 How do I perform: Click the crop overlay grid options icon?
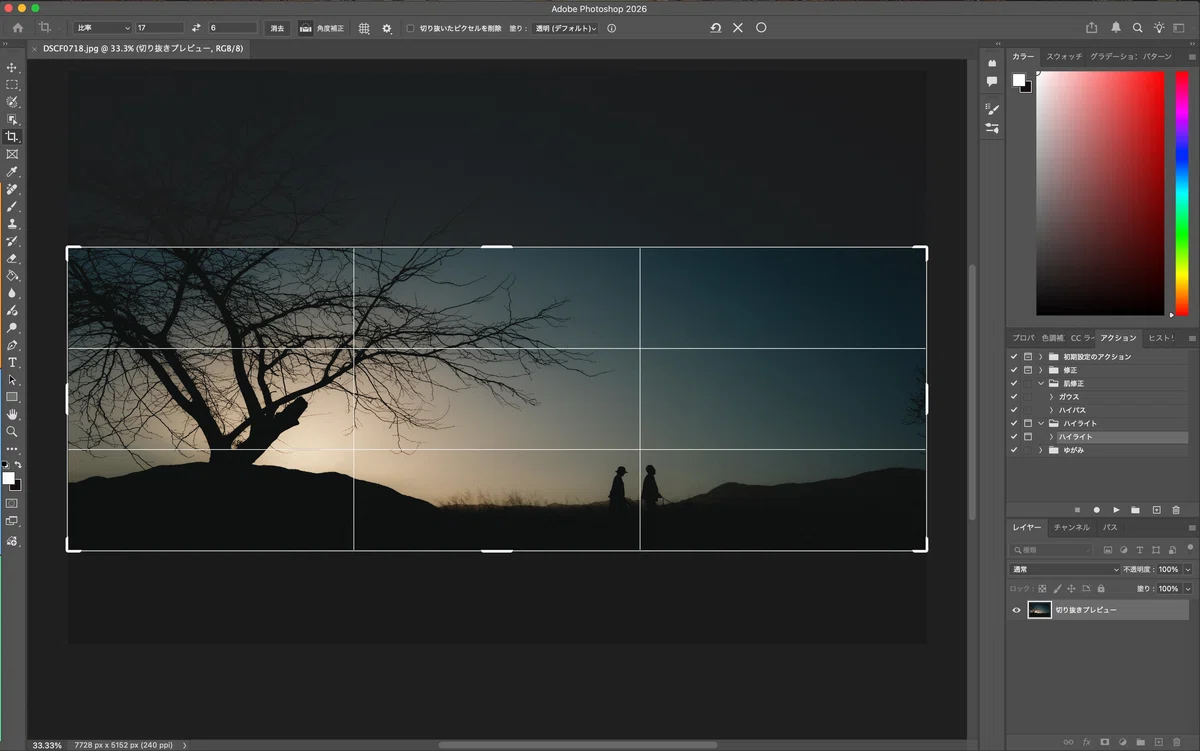(364, 28)
